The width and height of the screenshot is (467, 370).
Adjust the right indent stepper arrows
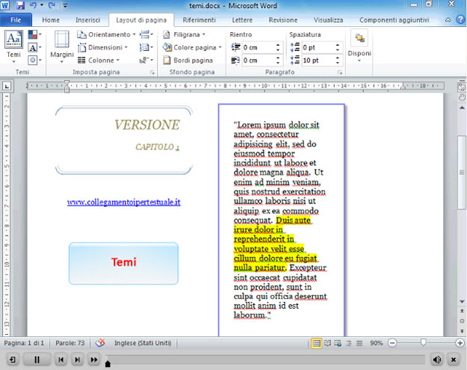tap(278, 60)
